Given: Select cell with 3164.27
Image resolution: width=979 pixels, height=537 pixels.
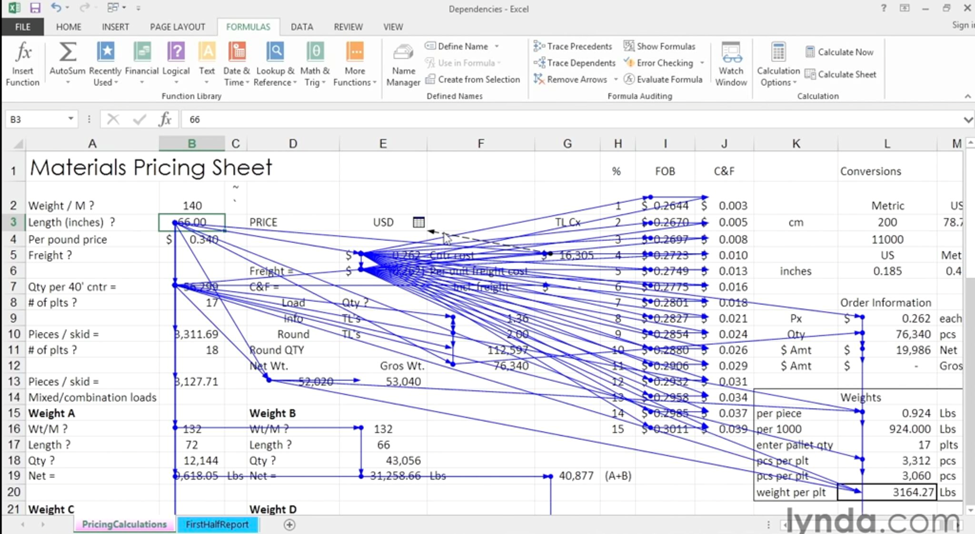Looking at the screenshot, I should tap(887, 492).
